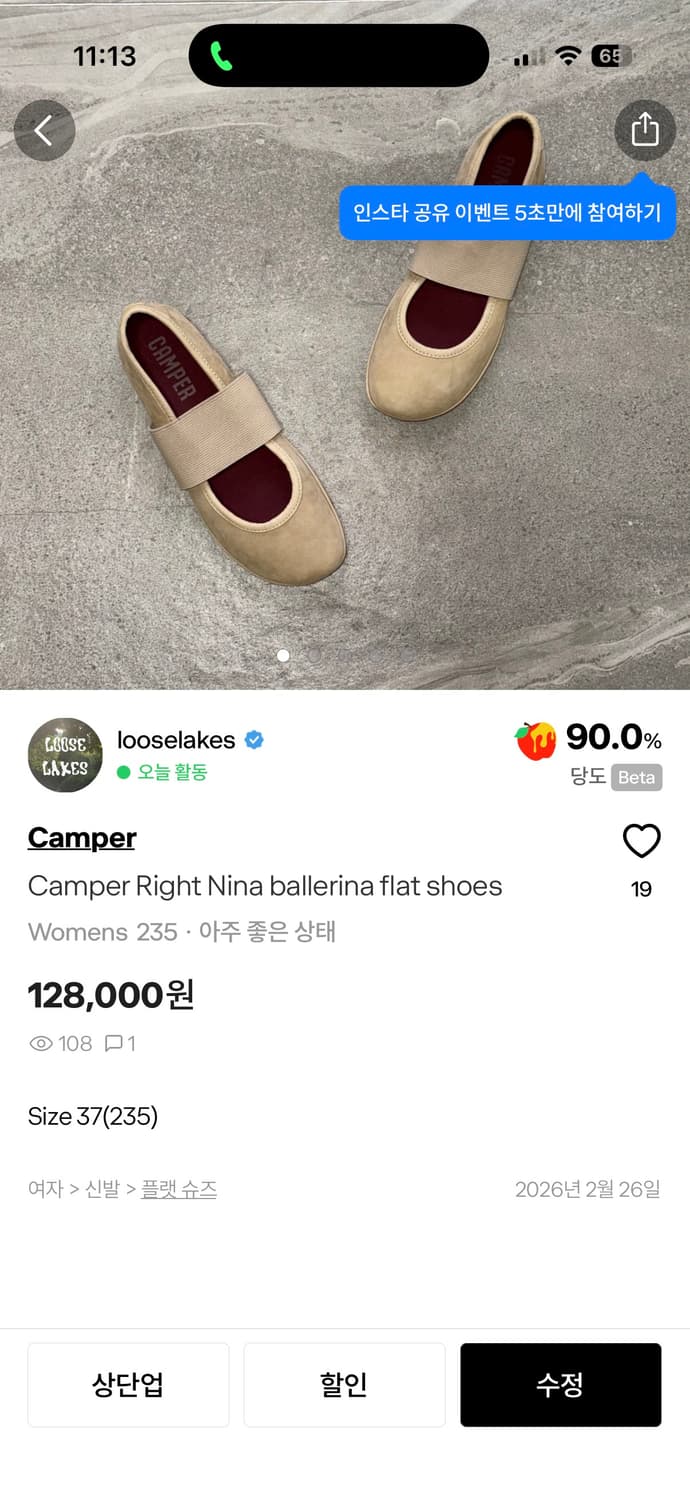Go back using the back arrow icon
Image resolution: width=690 pixels, height=1500 pixels.
(44, 128)
